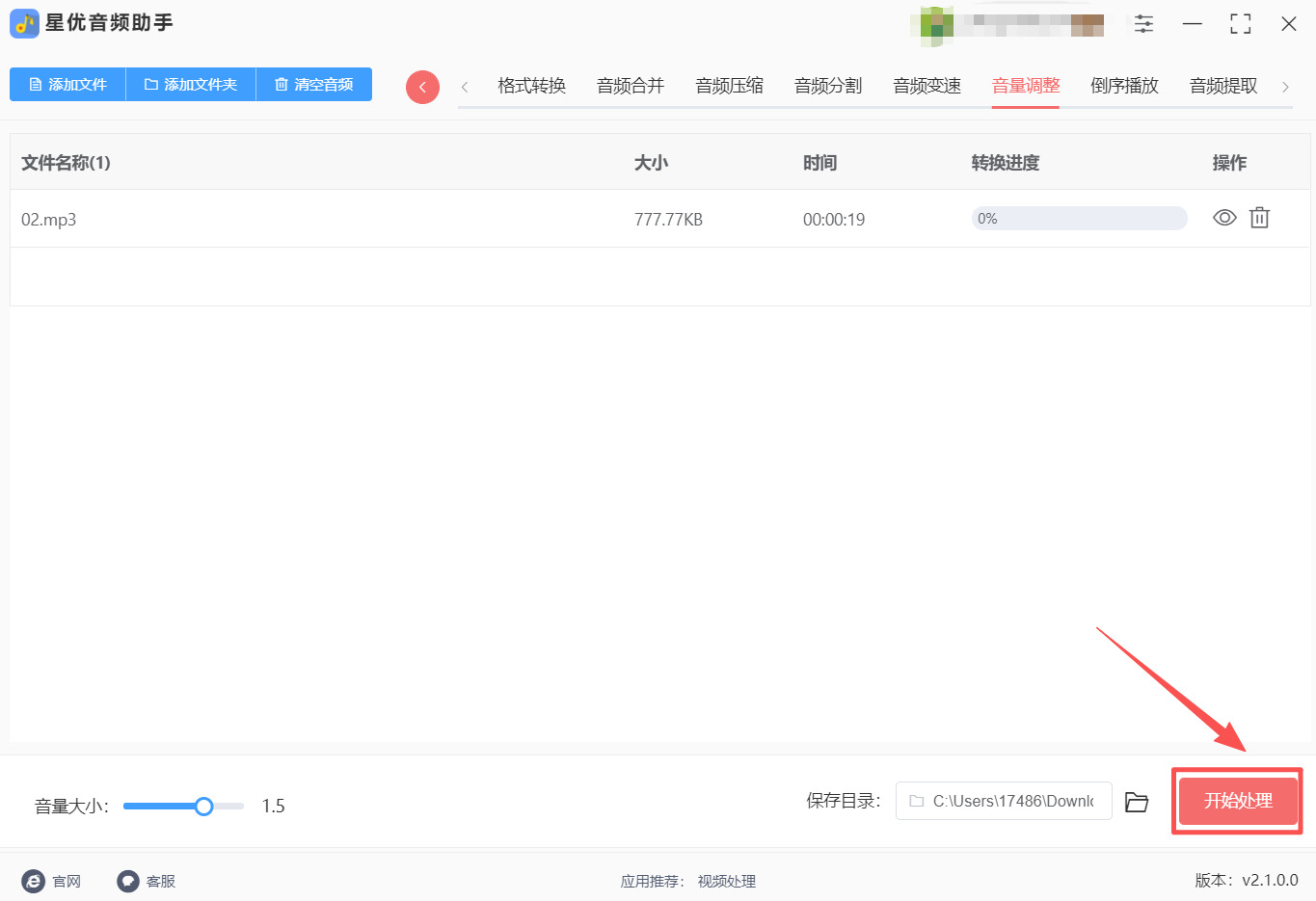Toggle preview visibility for 02.mp3
This screenshot has height=901, width=1316.
pos(1224,218)
